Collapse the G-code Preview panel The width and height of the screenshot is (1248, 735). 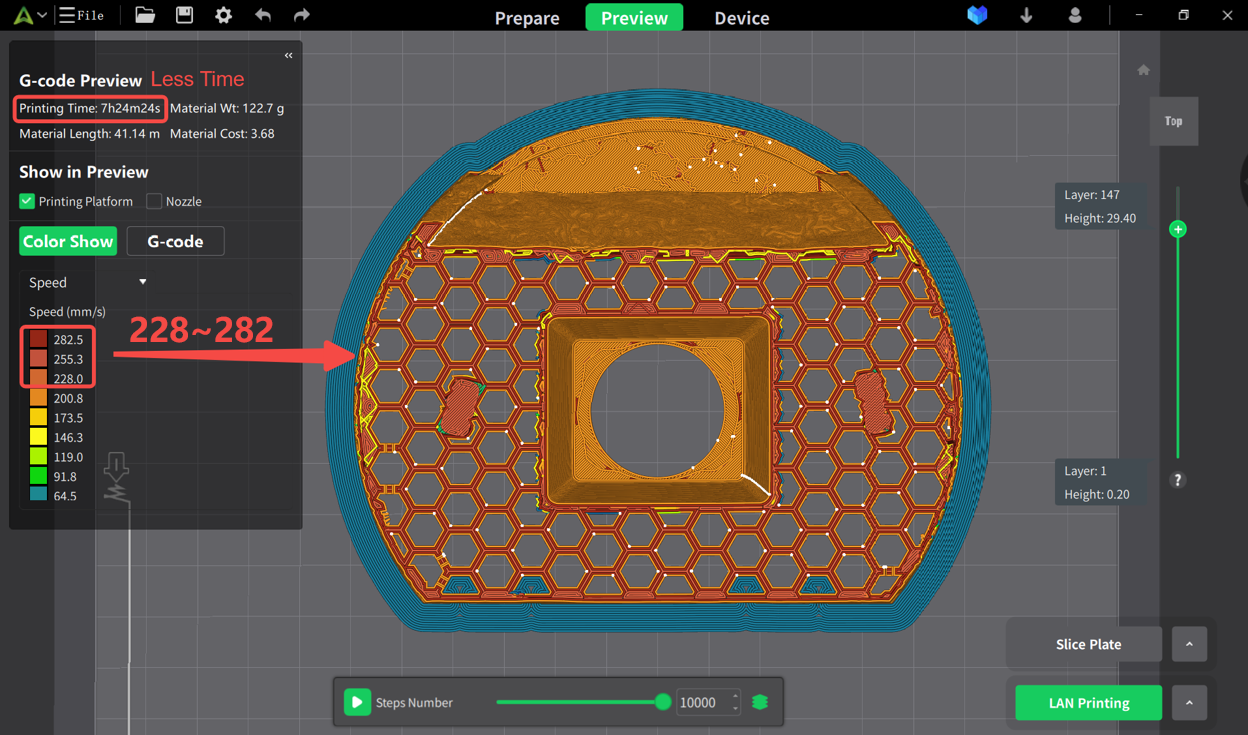click(288, 56)
